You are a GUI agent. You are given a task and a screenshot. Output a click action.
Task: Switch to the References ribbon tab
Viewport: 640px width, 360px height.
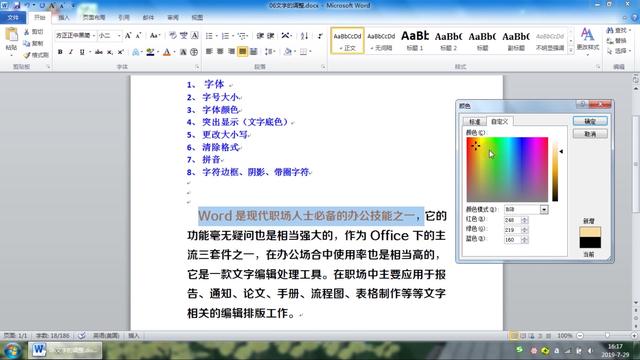124,18
